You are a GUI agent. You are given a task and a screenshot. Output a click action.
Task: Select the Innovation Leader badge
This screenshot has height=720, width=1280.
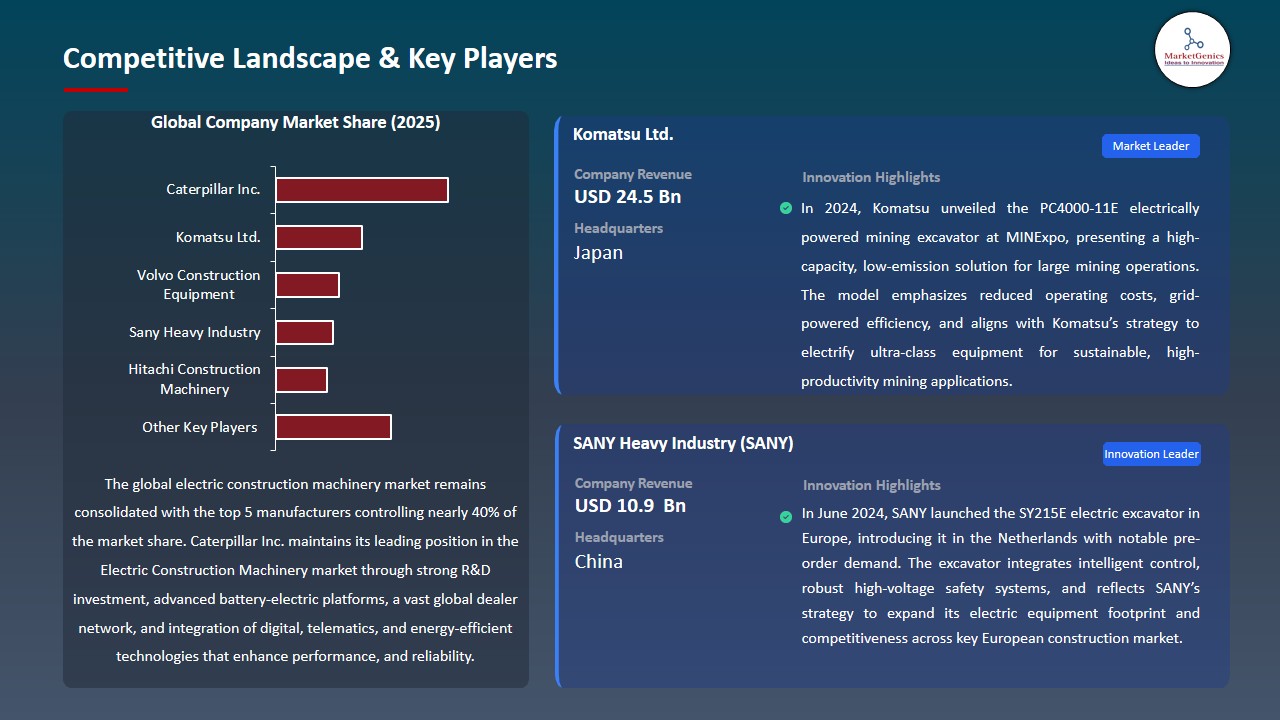pos(1150,454)
